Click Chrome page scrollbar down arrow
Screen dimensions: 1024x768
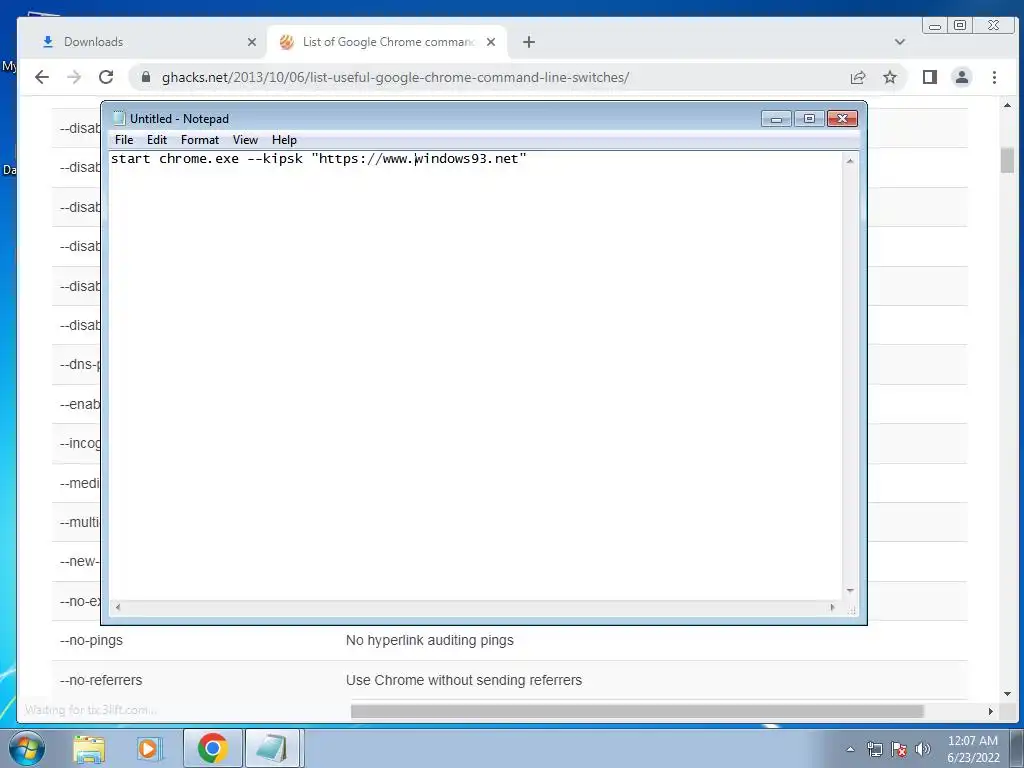tap(1007, 694)
